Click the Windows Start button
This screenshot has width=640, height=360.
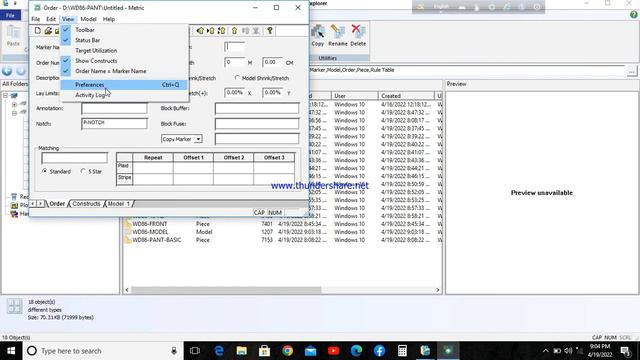click(x=11, y=351)
